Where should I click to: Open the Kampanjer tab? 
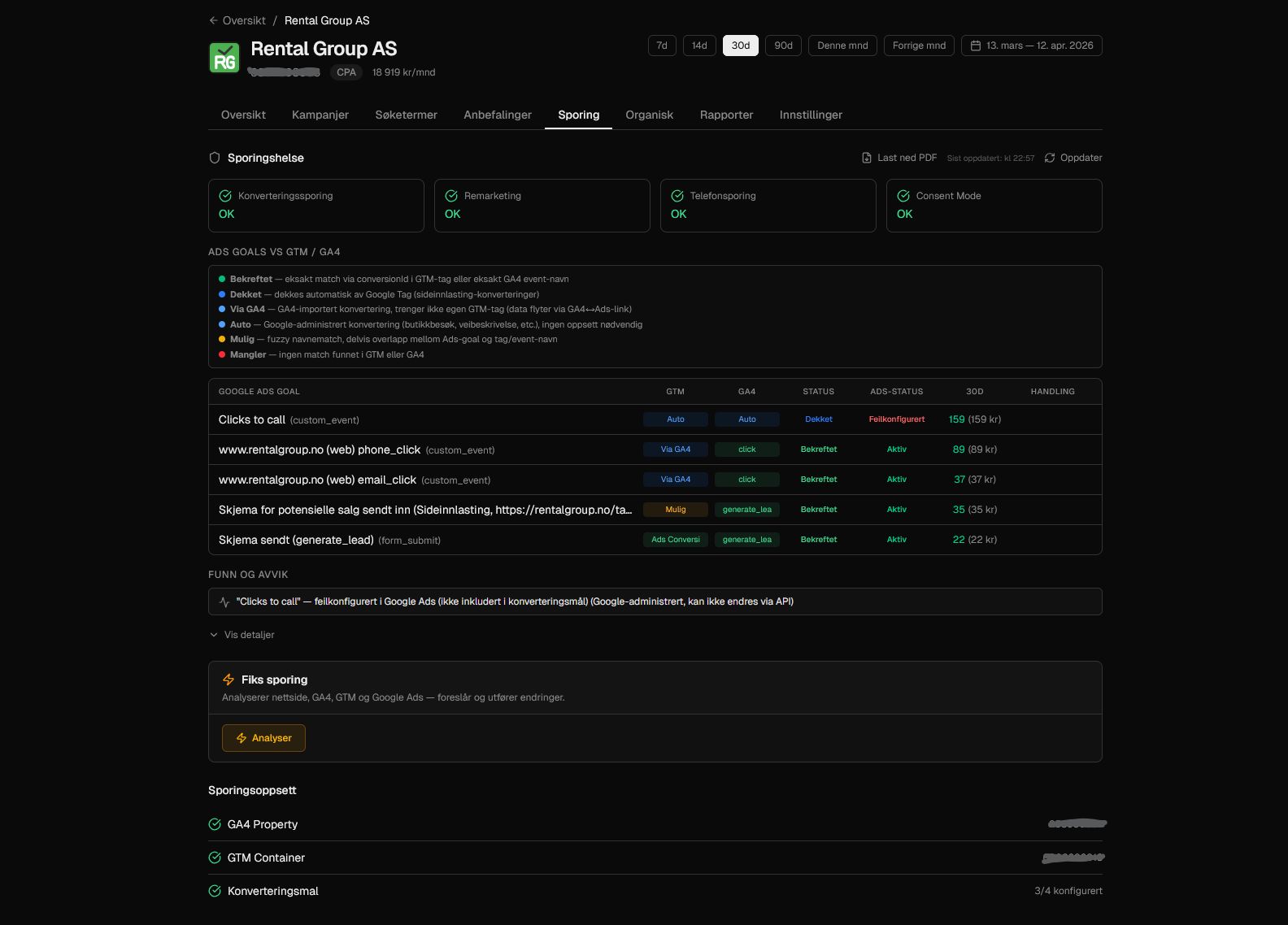(320, 115)
